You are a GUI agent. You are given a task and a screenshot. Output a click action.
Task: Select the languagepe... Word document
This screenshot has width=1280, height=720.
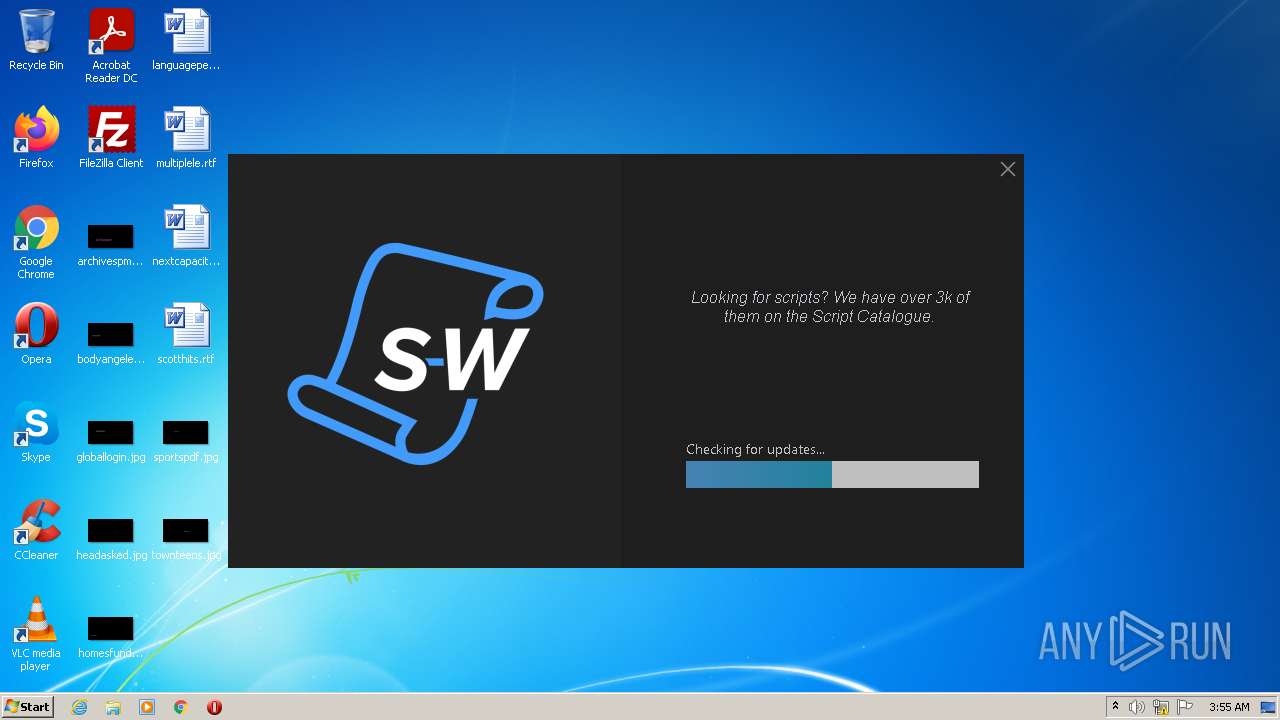click(x=186, y=40)
